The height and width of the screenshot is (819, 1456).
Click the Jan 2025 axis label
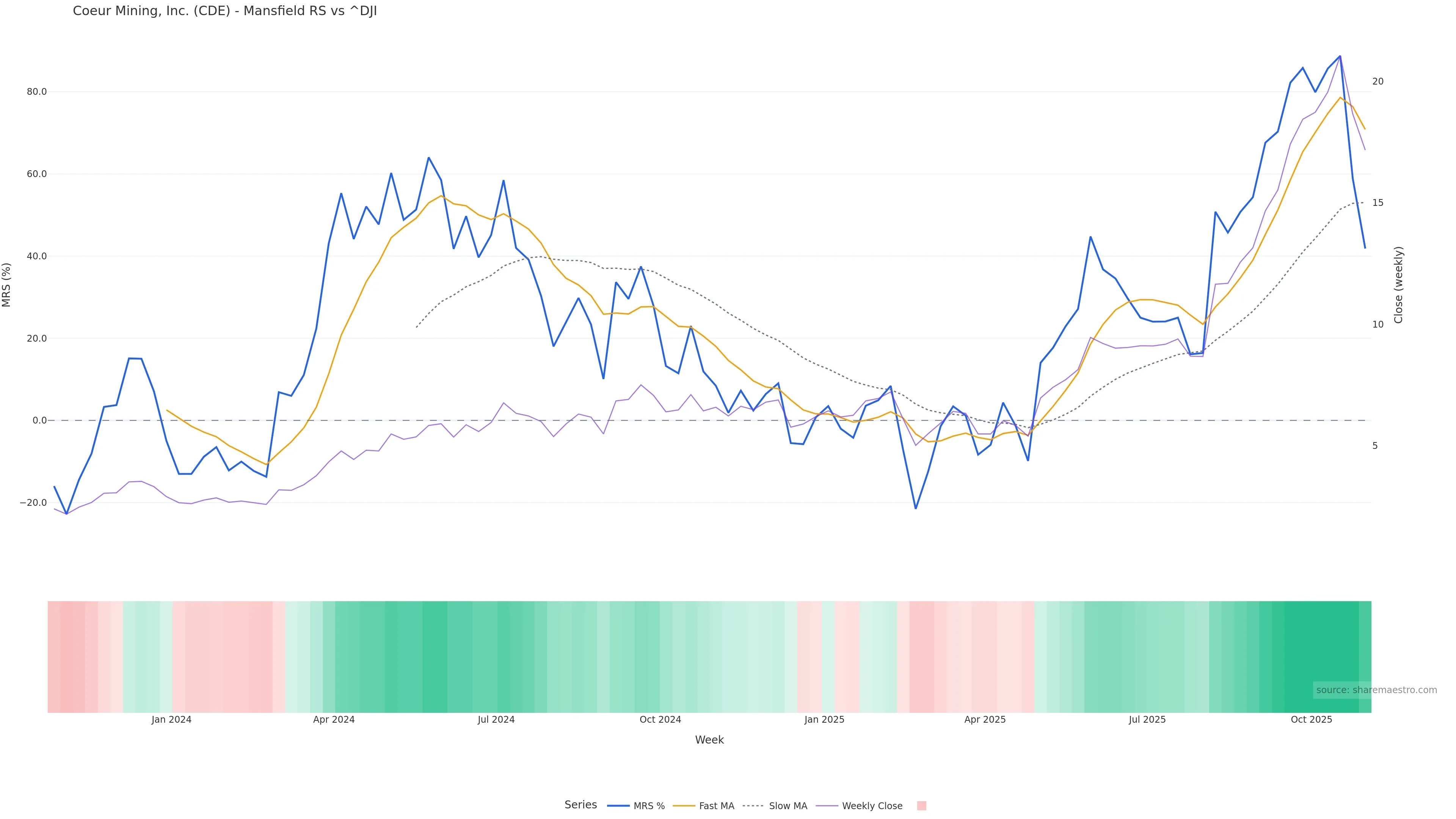[824, 720]
